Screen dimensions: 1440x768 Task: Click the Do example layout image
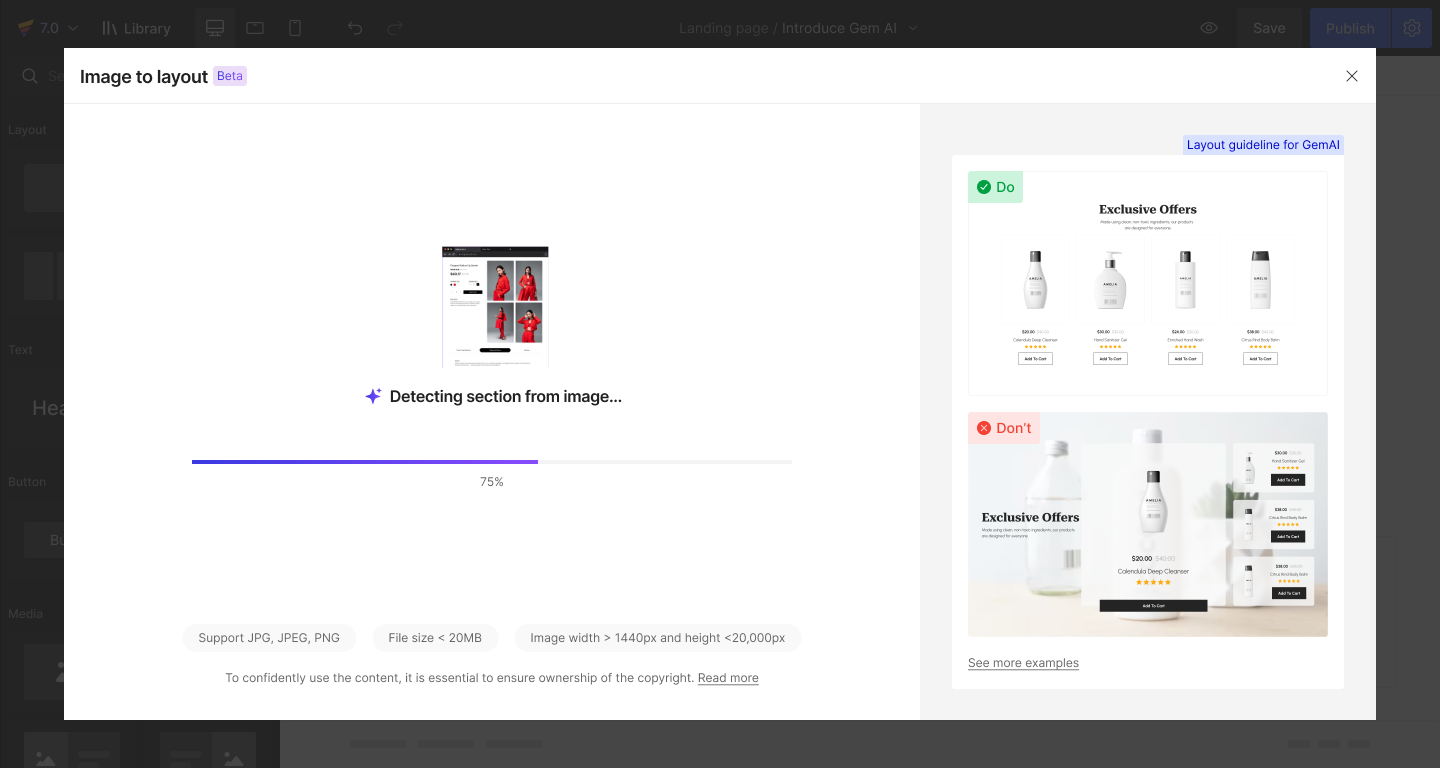click(x=1148, y=283)
